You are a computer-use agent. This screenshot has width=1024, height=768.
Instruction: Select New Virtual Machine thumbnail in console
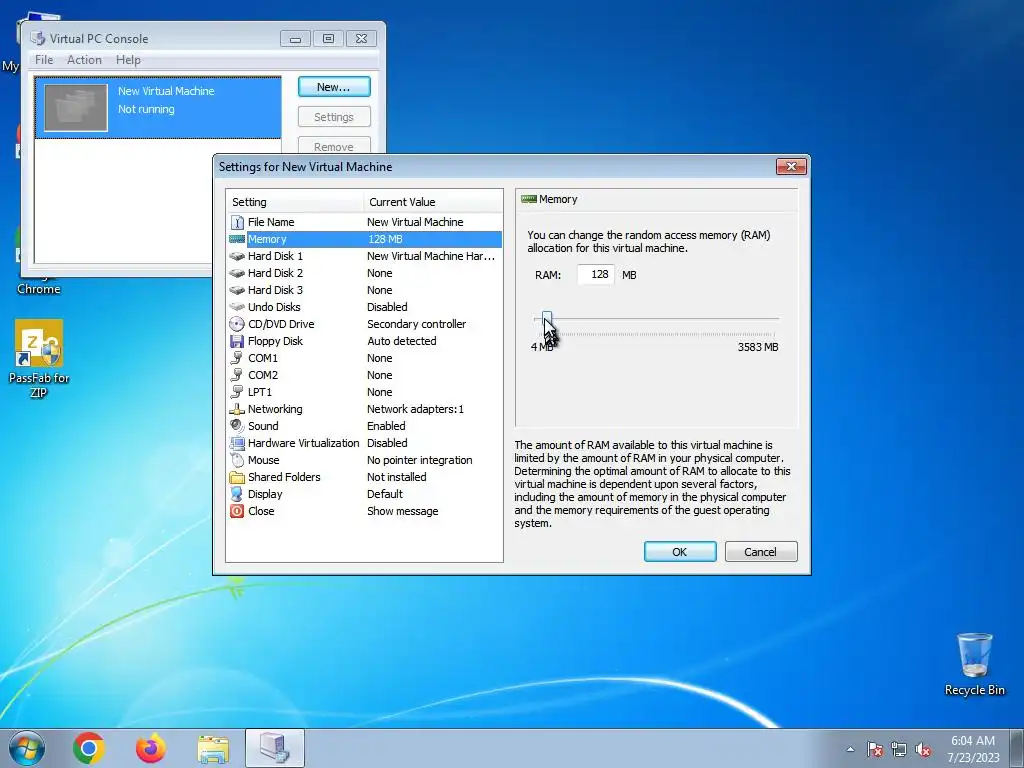tap(76, 108)
